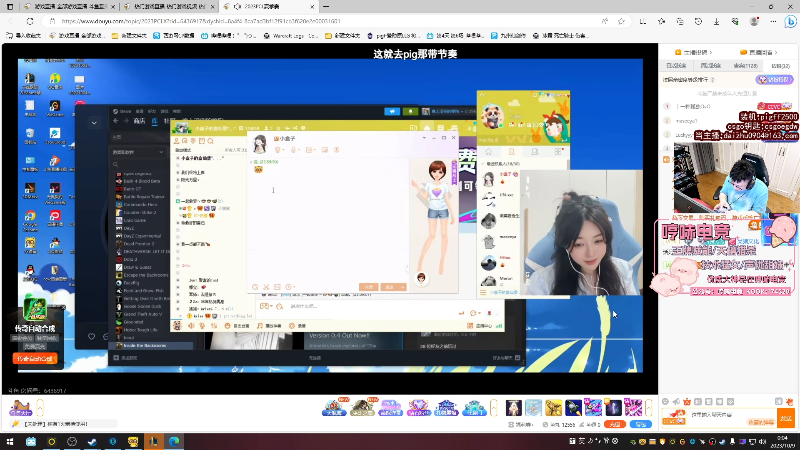Switch to the second browser tab

tap(169, 7)
